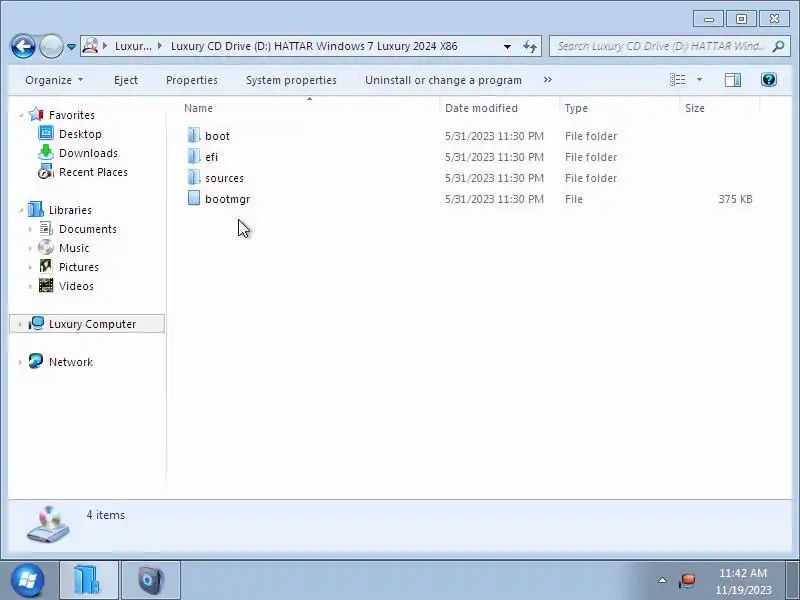Select Network in navigation pane
This screenshot has width=800, height=600.
tap(71, 362)
